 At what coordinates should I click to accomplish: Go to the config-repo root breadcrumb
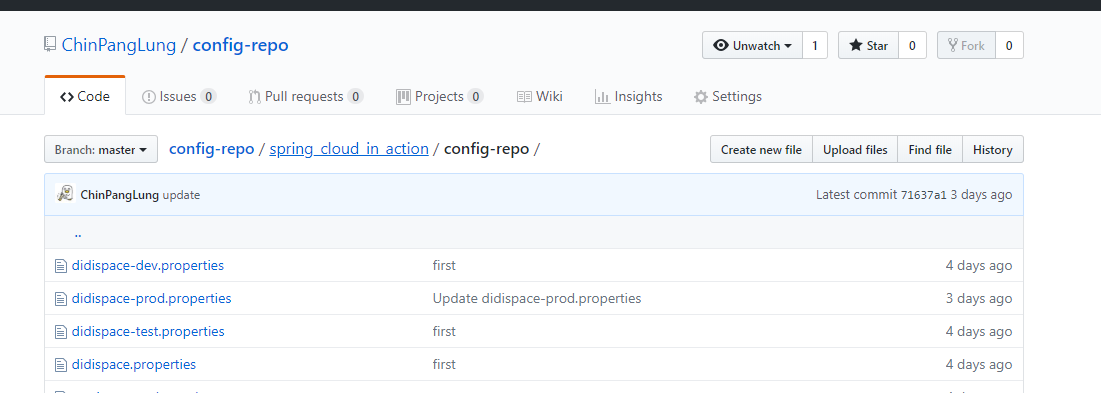click(x=211, y=149)
